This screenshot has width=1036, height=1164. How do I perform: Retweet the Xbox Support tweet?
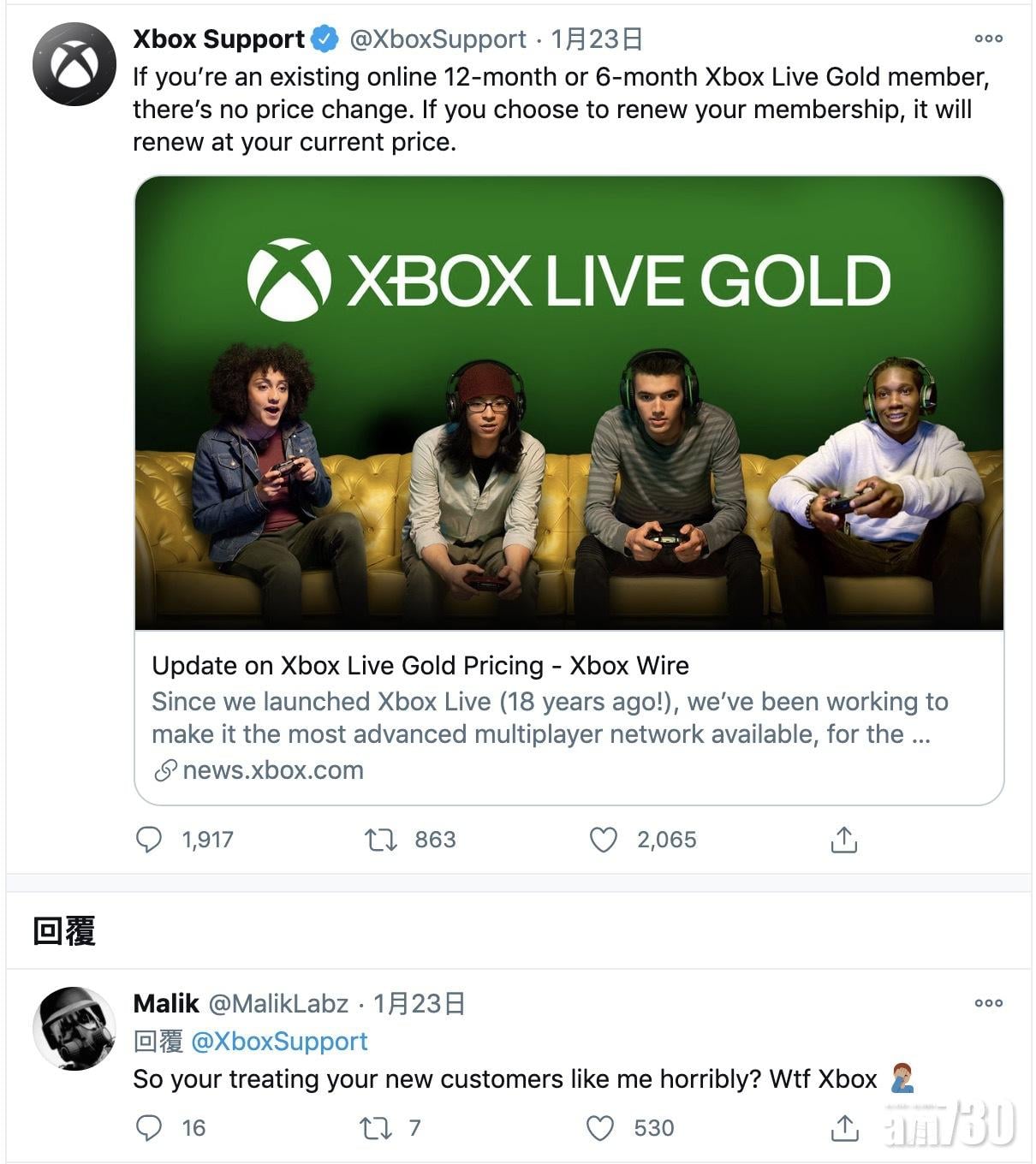(381, 840)
